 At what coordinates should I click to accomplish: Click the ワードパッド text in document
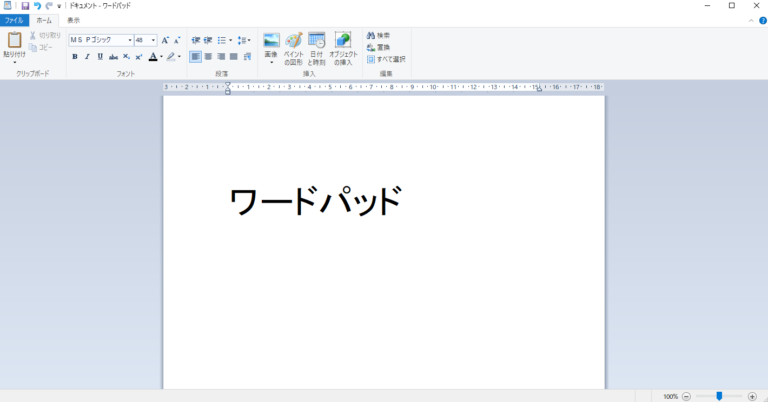316,201
